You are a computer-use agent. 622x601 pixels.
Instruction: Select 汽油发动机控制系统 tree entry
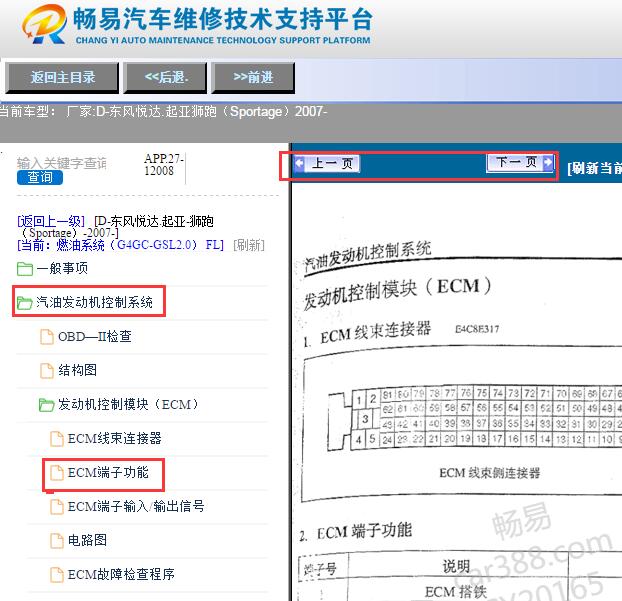94,303
